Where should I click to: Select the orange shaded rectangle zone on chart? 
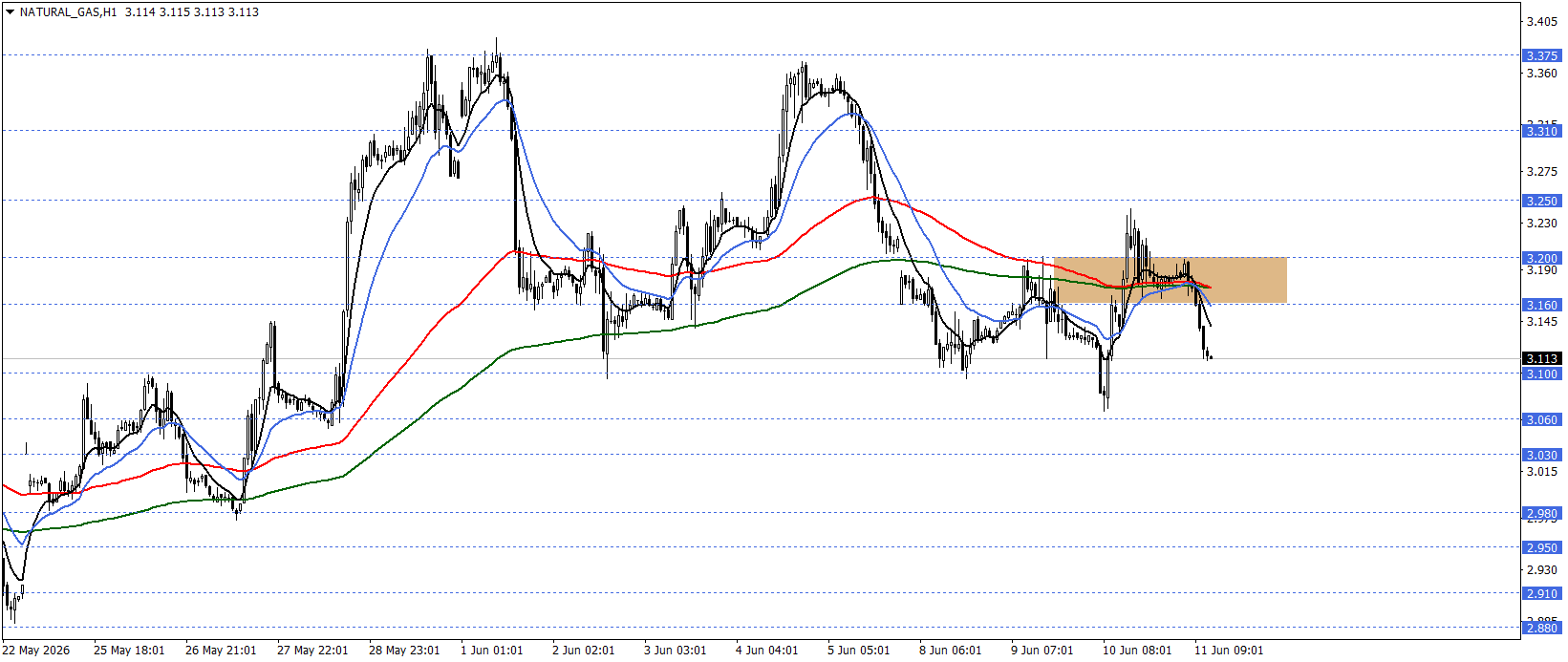[x=1171, y=280]
